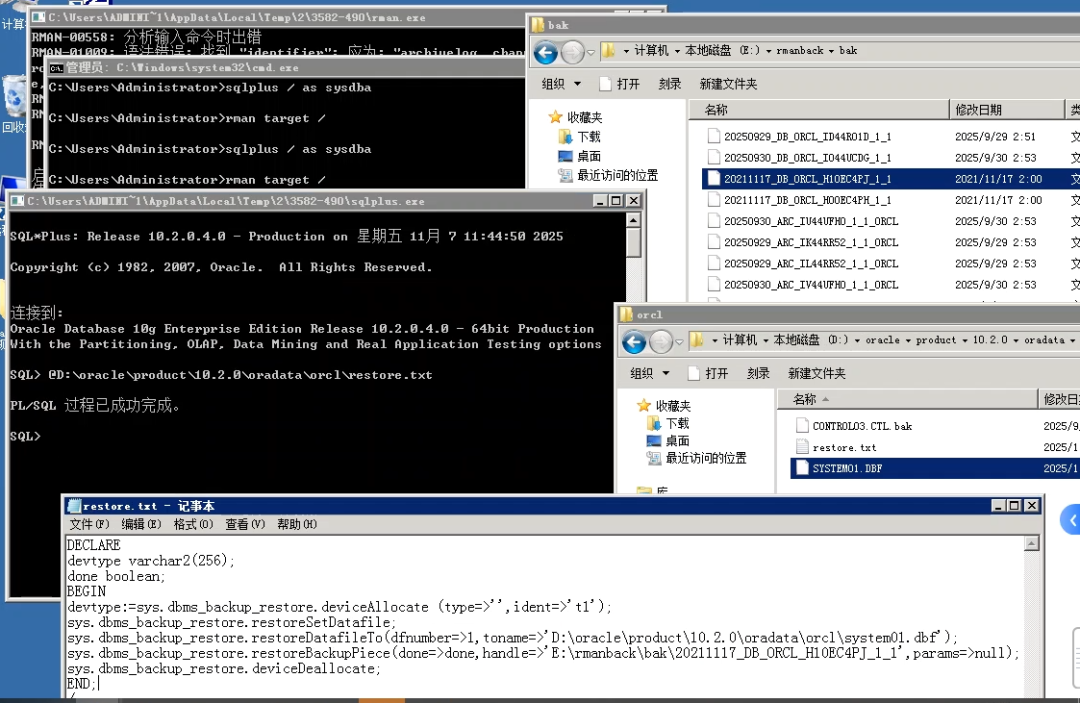Click scroll-up arrow in sqlplus console scrollbar
The height and width of the screenshot is (703, 1080).
click(634, 220)
